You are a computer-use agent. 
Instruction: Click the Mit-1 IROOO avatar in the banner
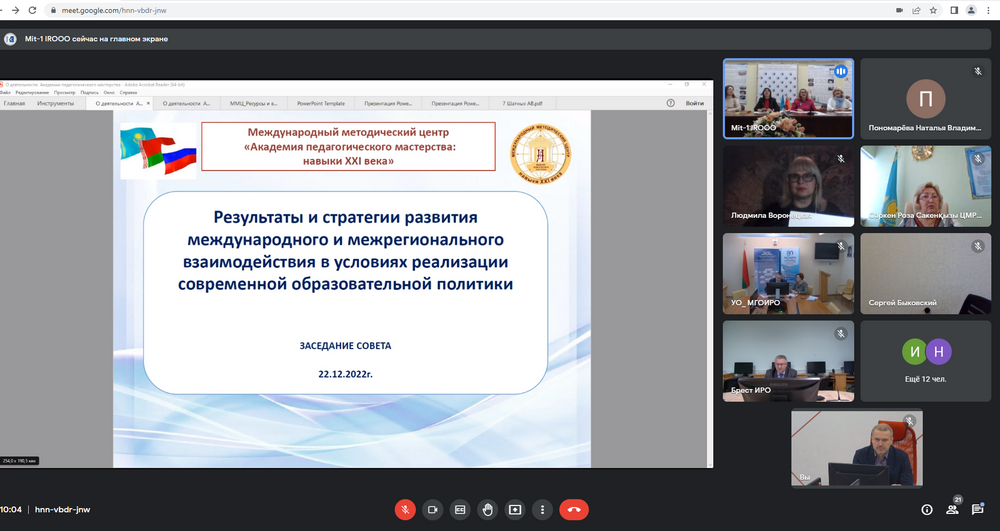click(x=10, y=39)
